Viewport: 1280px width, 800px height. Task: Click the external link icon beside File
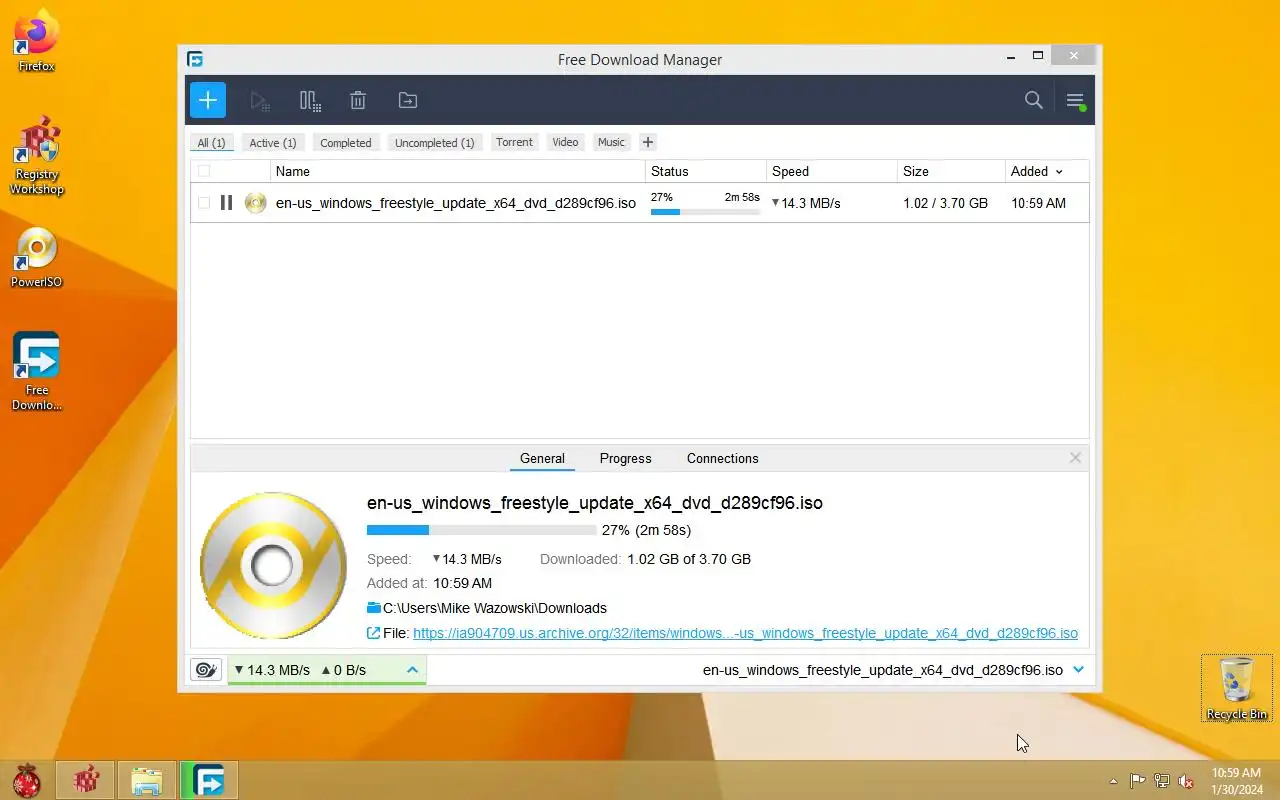(x=374, y=633)
